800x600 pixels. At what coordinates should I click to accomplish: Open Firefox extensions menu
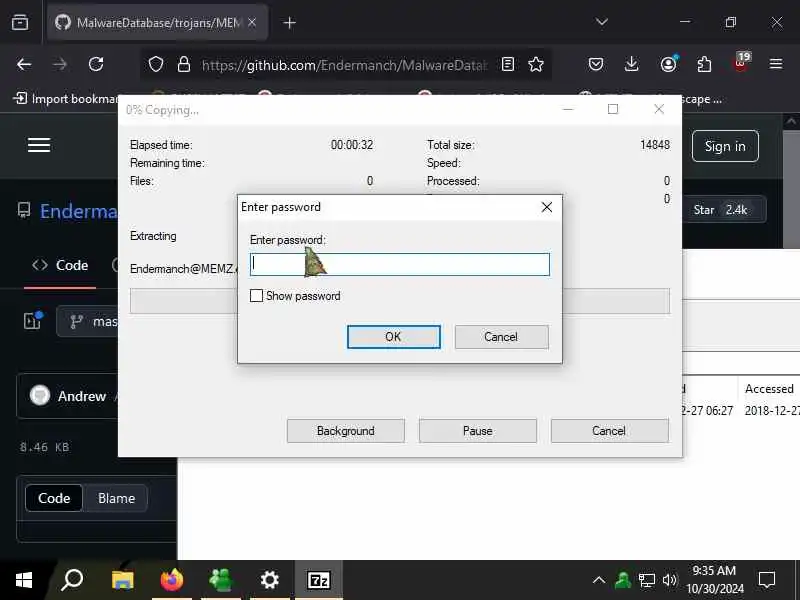coord(704,64)
